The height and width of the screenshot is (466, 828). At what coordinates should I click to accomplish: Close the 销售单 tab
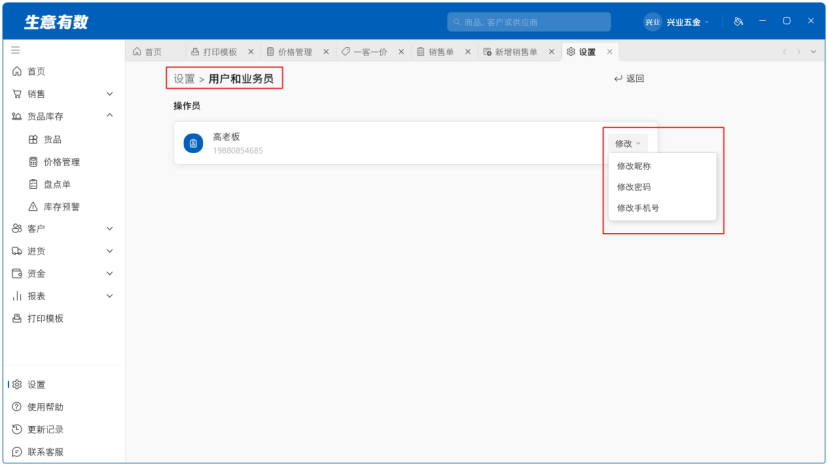click(467, 52)
